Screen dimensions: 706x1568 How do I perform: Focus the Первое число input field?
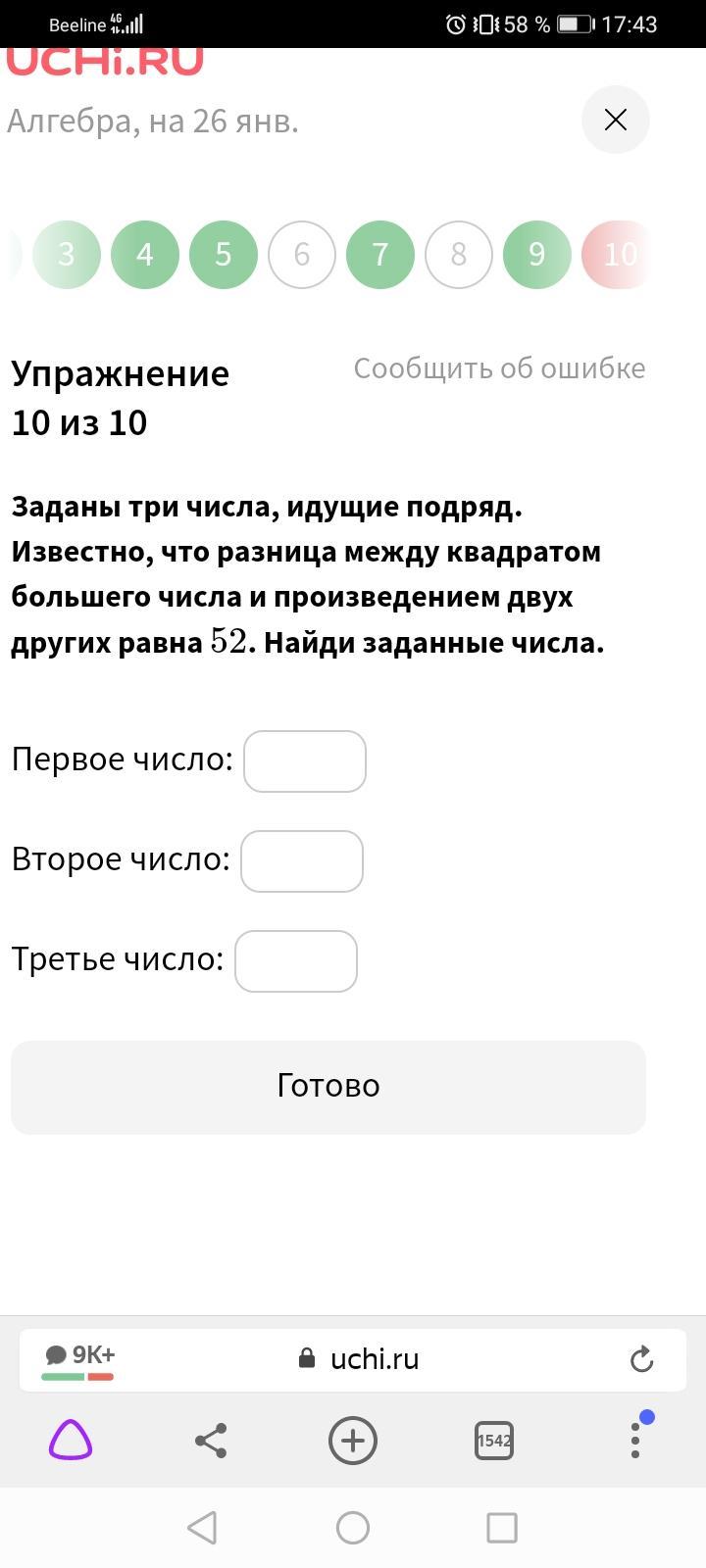305,761
